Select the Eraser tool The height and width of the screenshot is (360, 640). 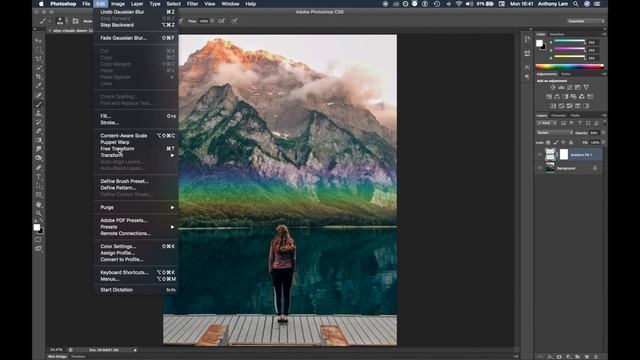point(38,131)
